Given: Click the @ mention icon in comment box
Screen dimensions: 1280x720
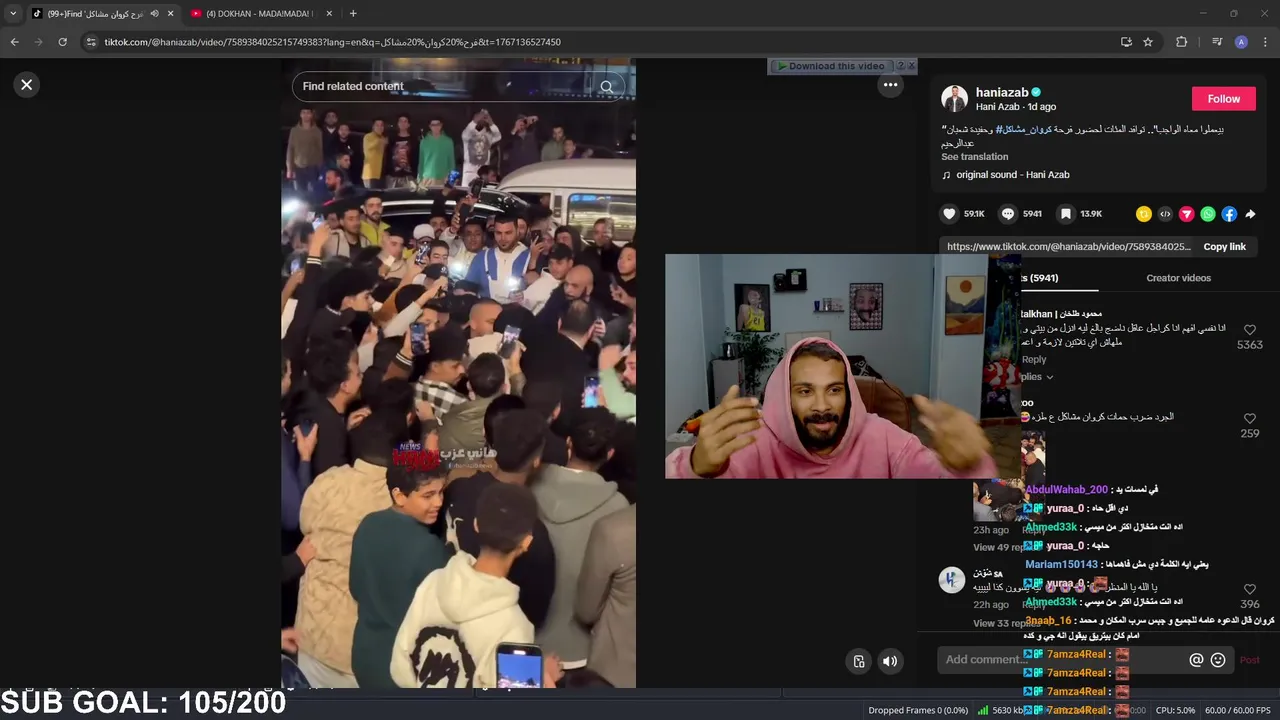Looking at the screenshot, I should 1196,660.
